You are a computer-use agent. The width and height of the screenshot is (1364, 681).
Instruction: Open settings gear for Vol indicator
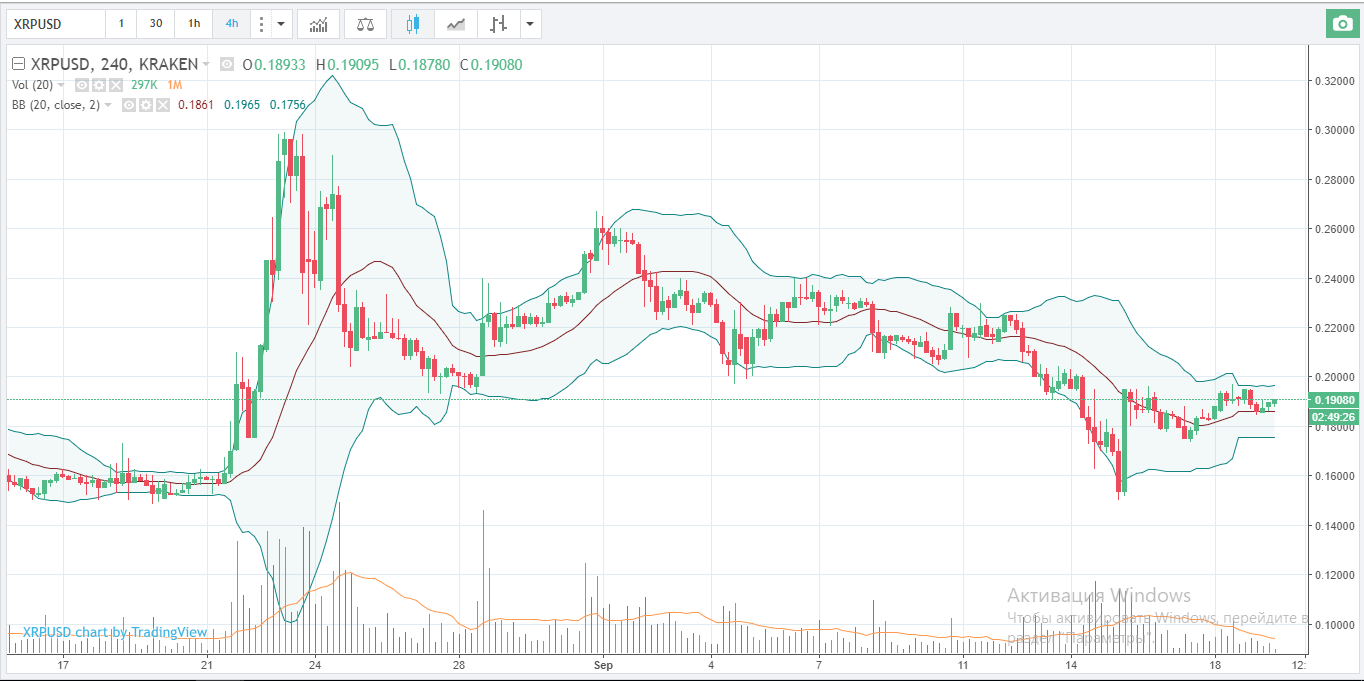(x=99, y=85)
